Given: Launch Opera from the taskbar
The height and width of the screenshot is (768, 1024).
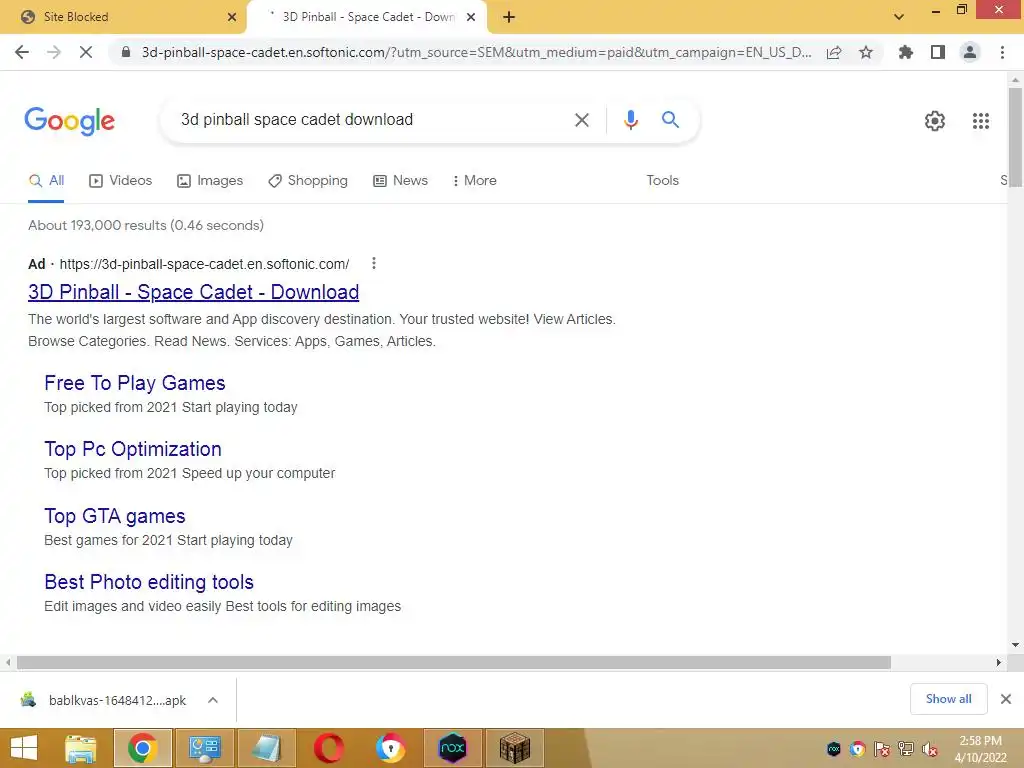Looking at the screenshot, I should coord(329,748).
